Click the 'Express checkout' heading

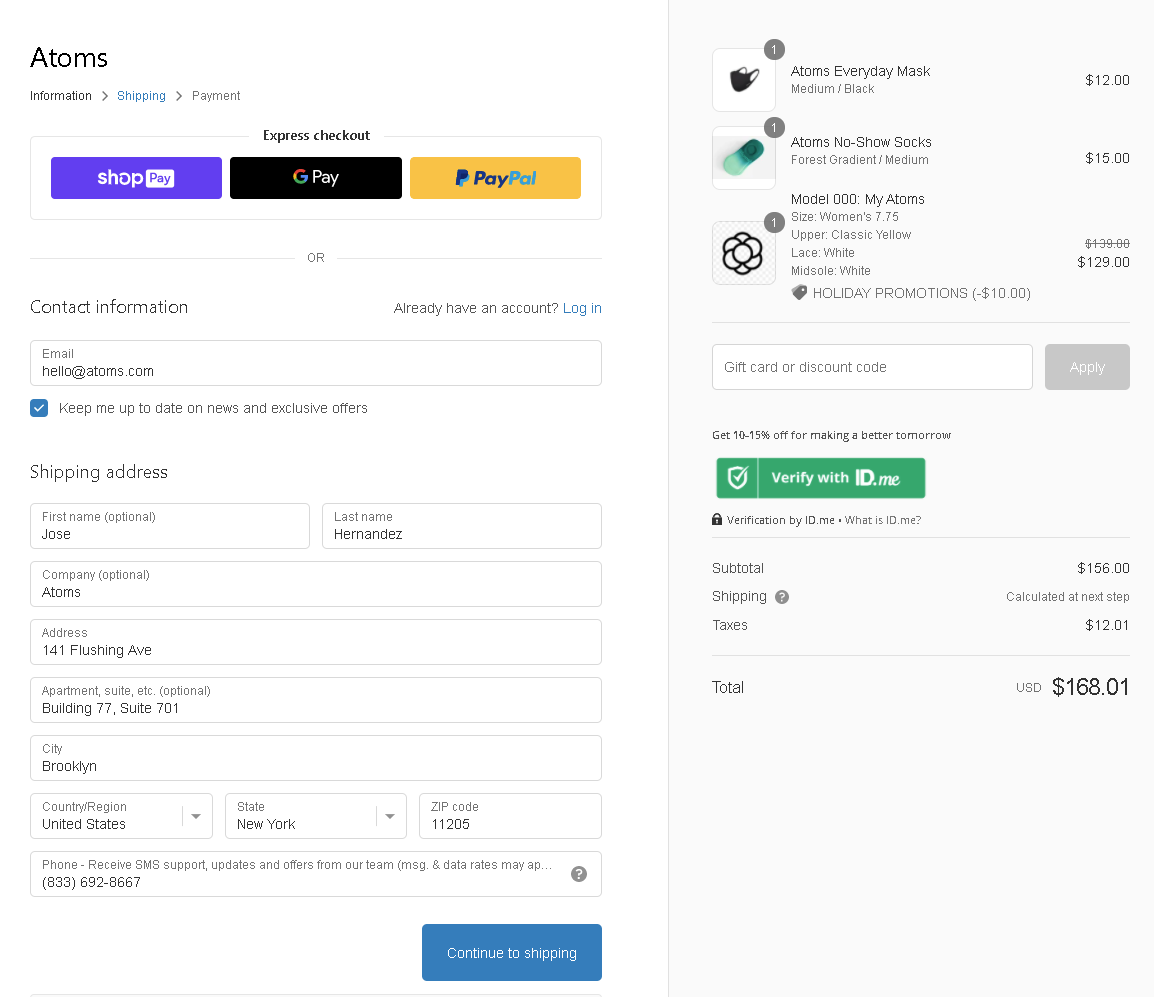(x=316, y=135)
